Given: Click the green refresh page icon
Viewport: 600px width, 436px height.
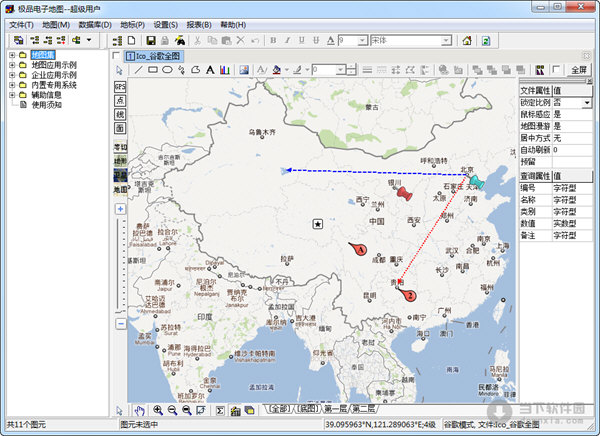Looking at the screenshot, I should point(486,40).
